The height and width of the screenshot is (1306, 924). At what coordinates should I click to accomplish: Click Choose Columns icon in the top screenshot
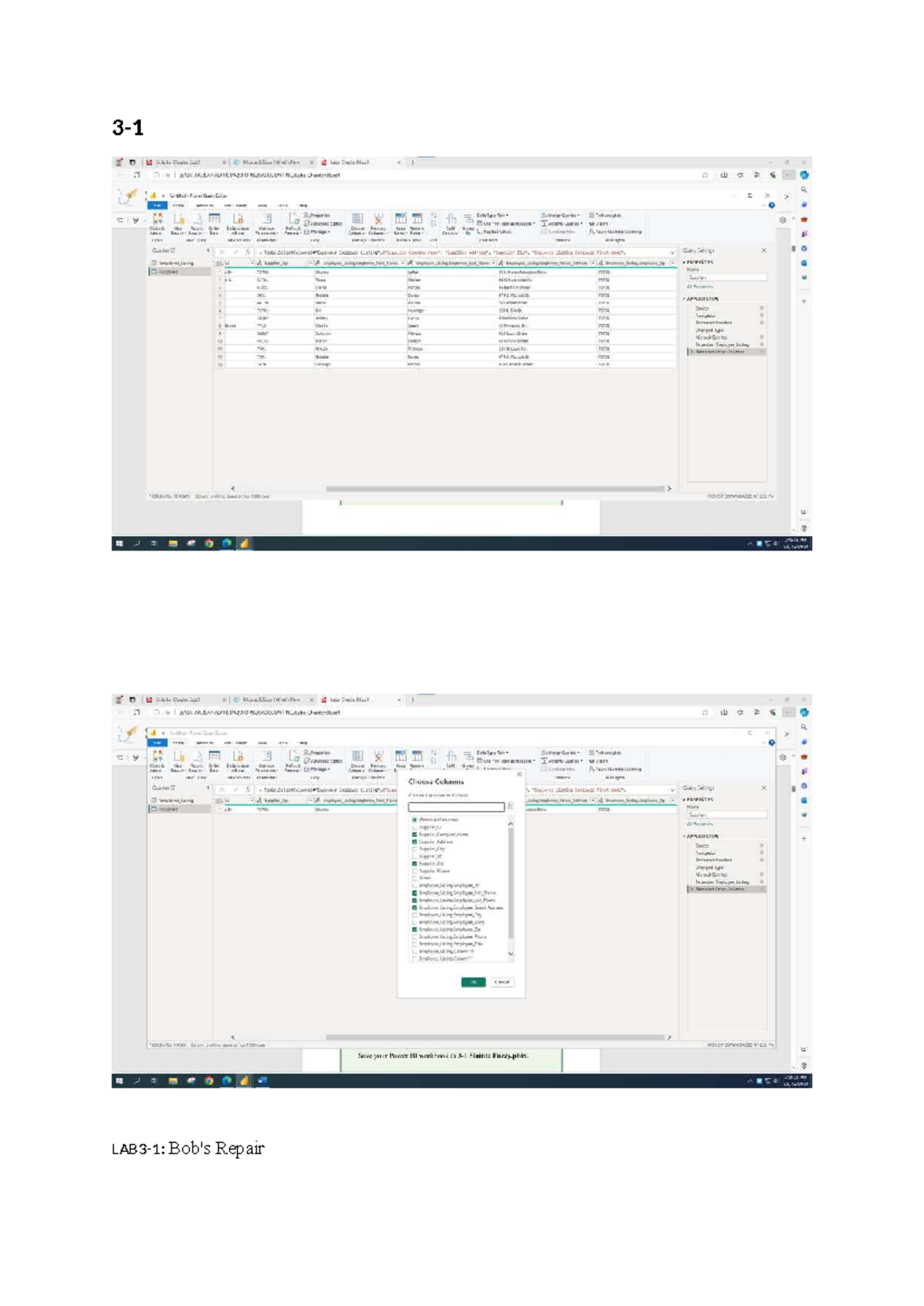tap(357, 219)
